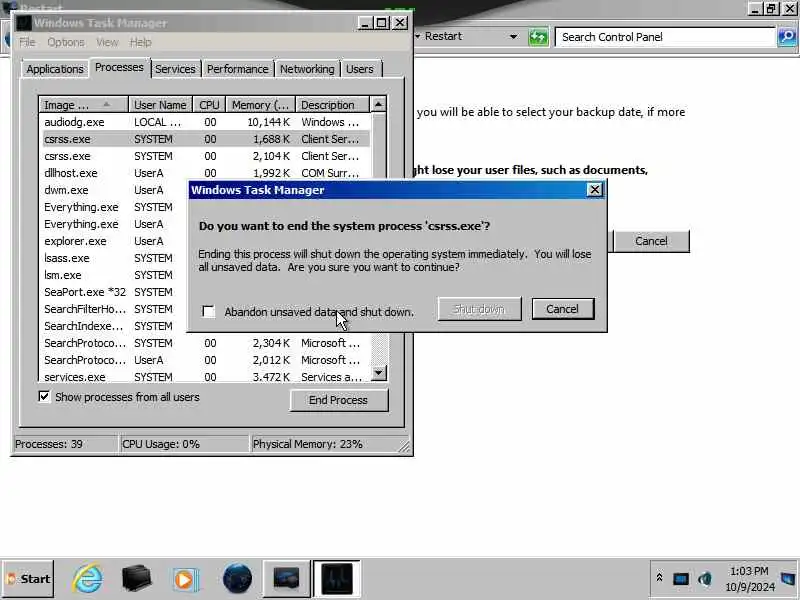Switch to the Performance tab
The height and width of the screenshot is (600, 800).
tap(238, 69)
